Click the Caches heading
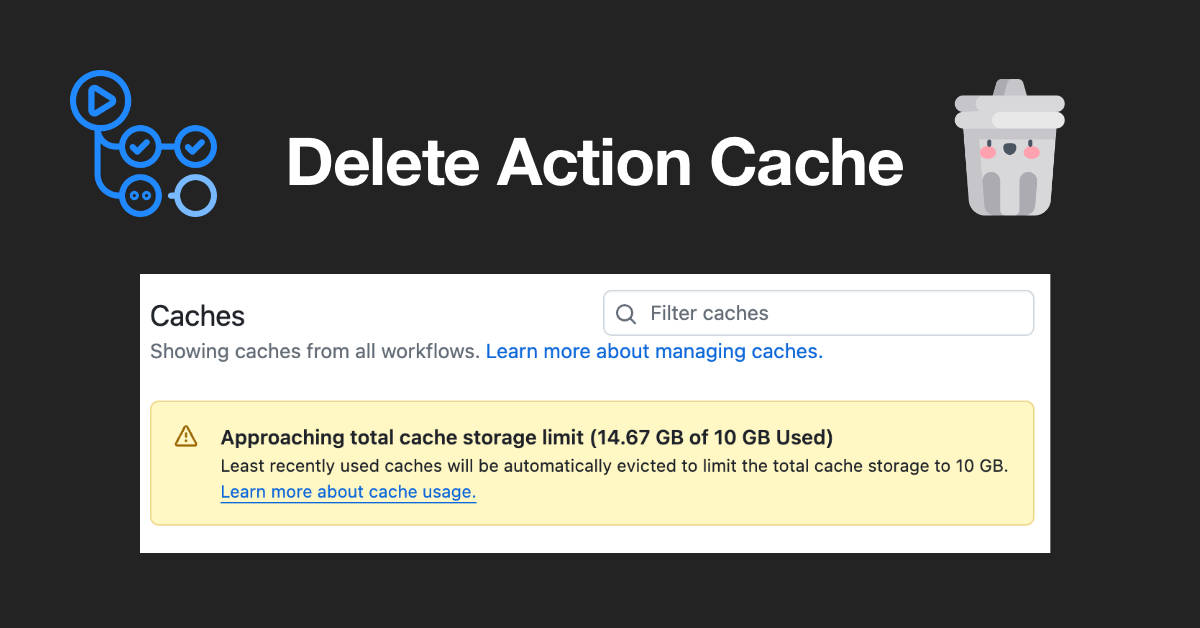Image resolution: width=1200 pixels, height=628 pixels. [197, 316]
